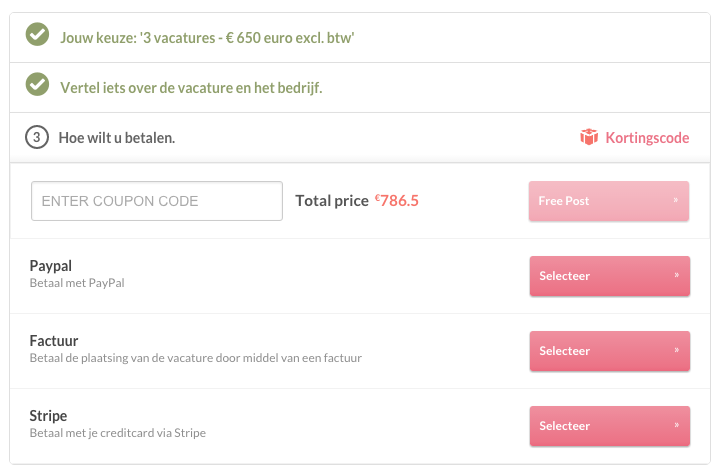Viewport: 721px width, 475px height.
Task: Expand the "Vertel iets over de vacature" step
Action: tap(191, 87)
